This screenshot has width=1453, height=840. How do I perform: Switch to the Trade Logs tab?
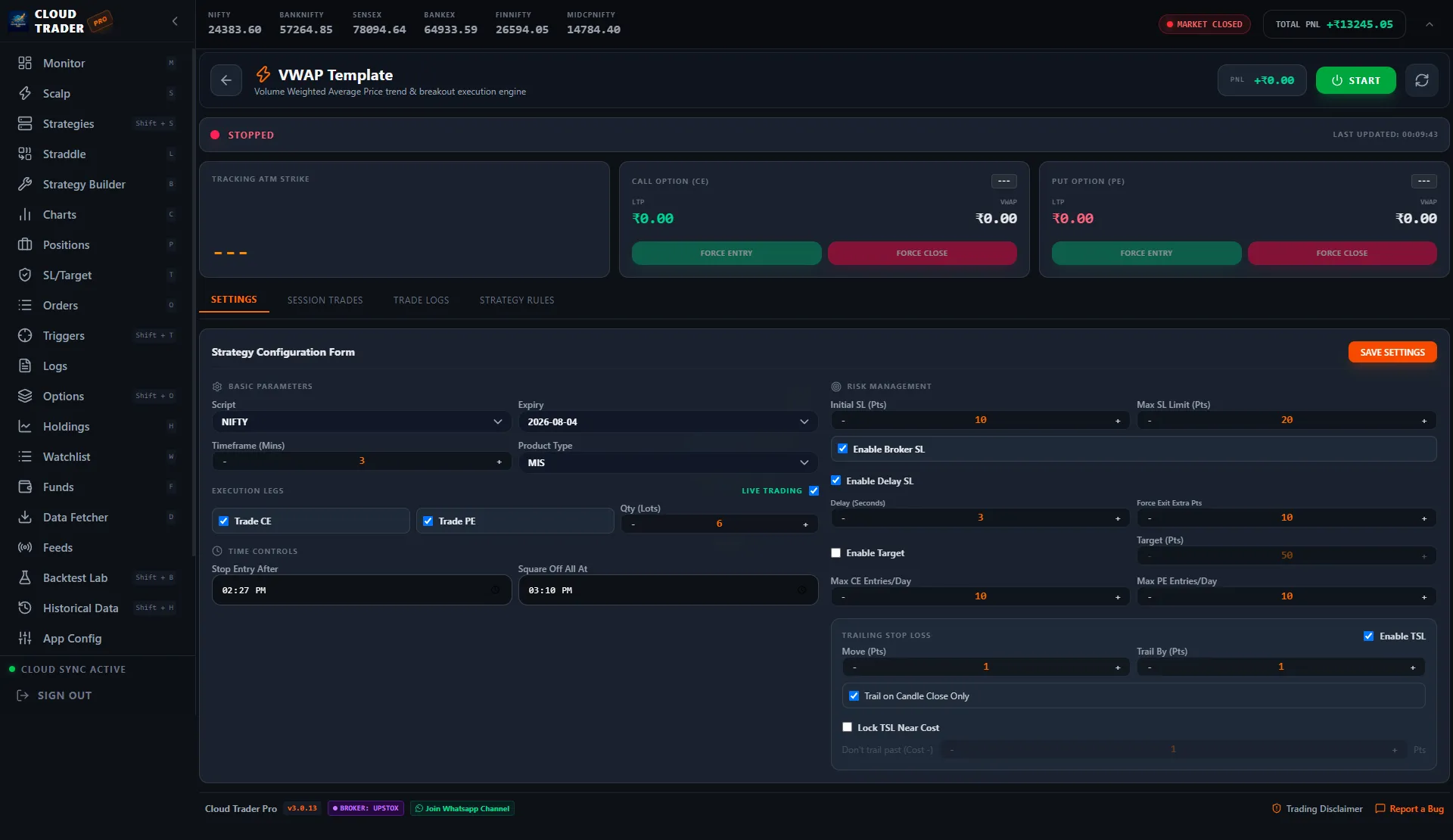tap(422, 300)
